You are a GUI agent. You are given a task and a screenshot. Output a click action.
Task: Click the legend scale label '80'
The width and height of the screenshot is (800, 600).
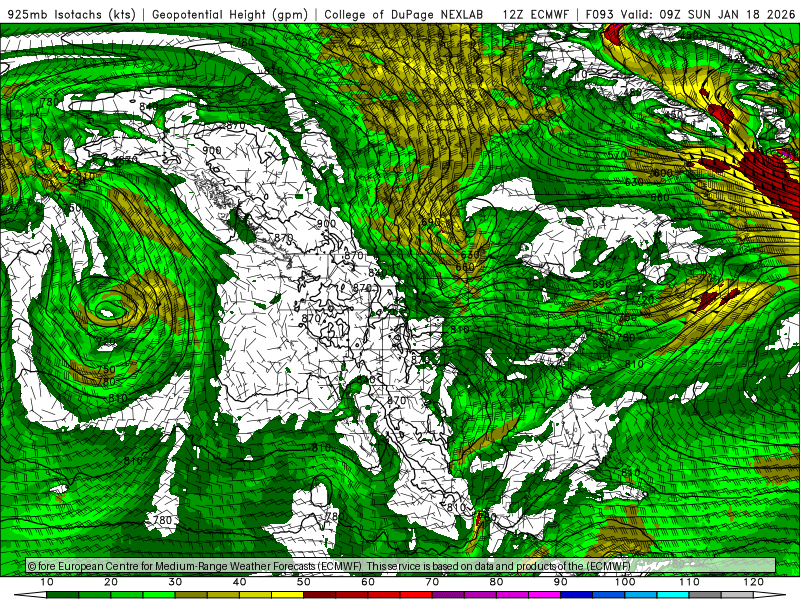496,582
